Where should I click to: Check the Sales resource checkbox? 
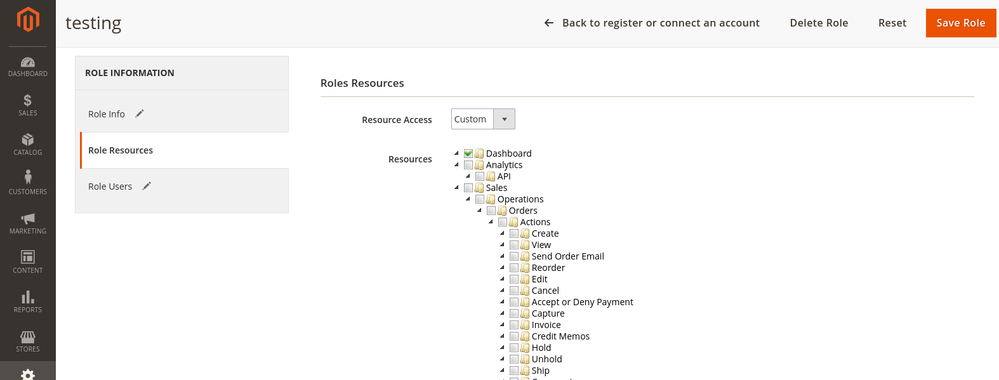tap(468, 188)
